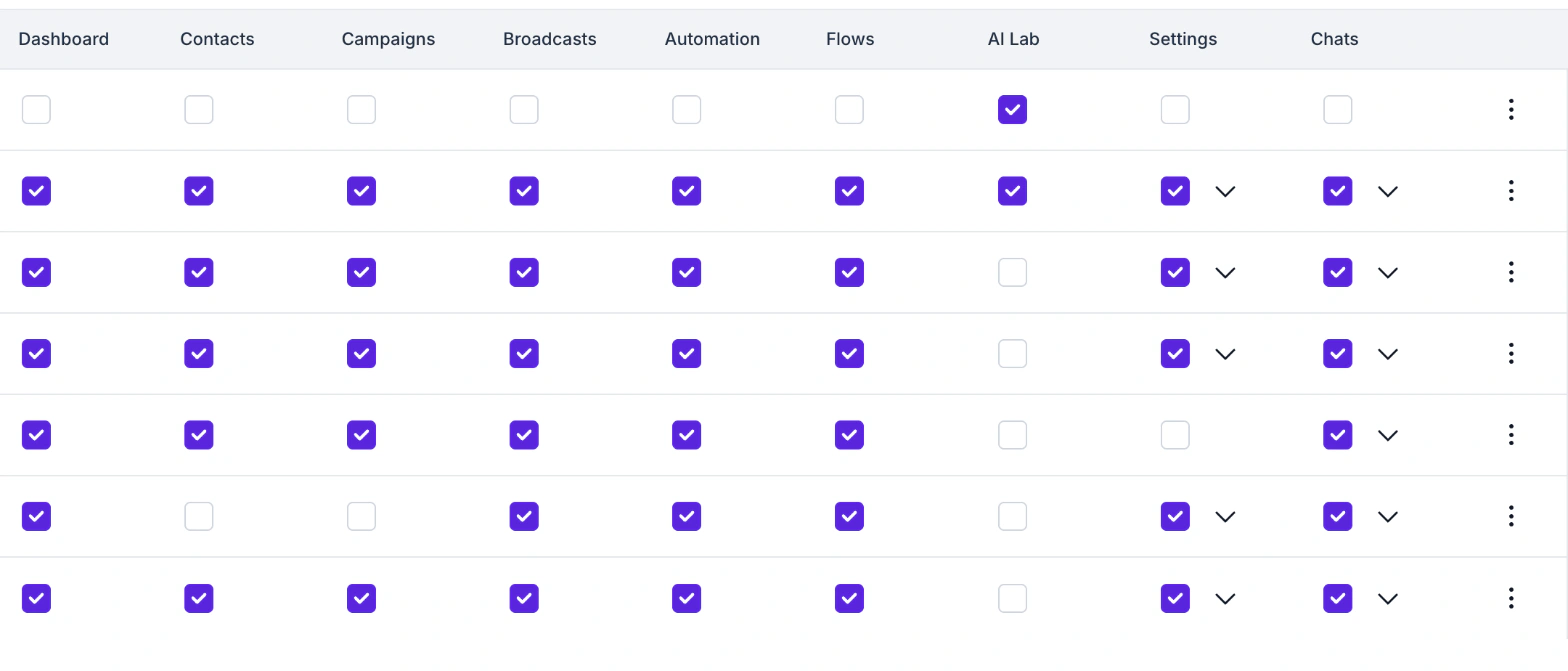1568x671 pixels.
Task: Click the AI Lab column header
Action: point(1013,39)
